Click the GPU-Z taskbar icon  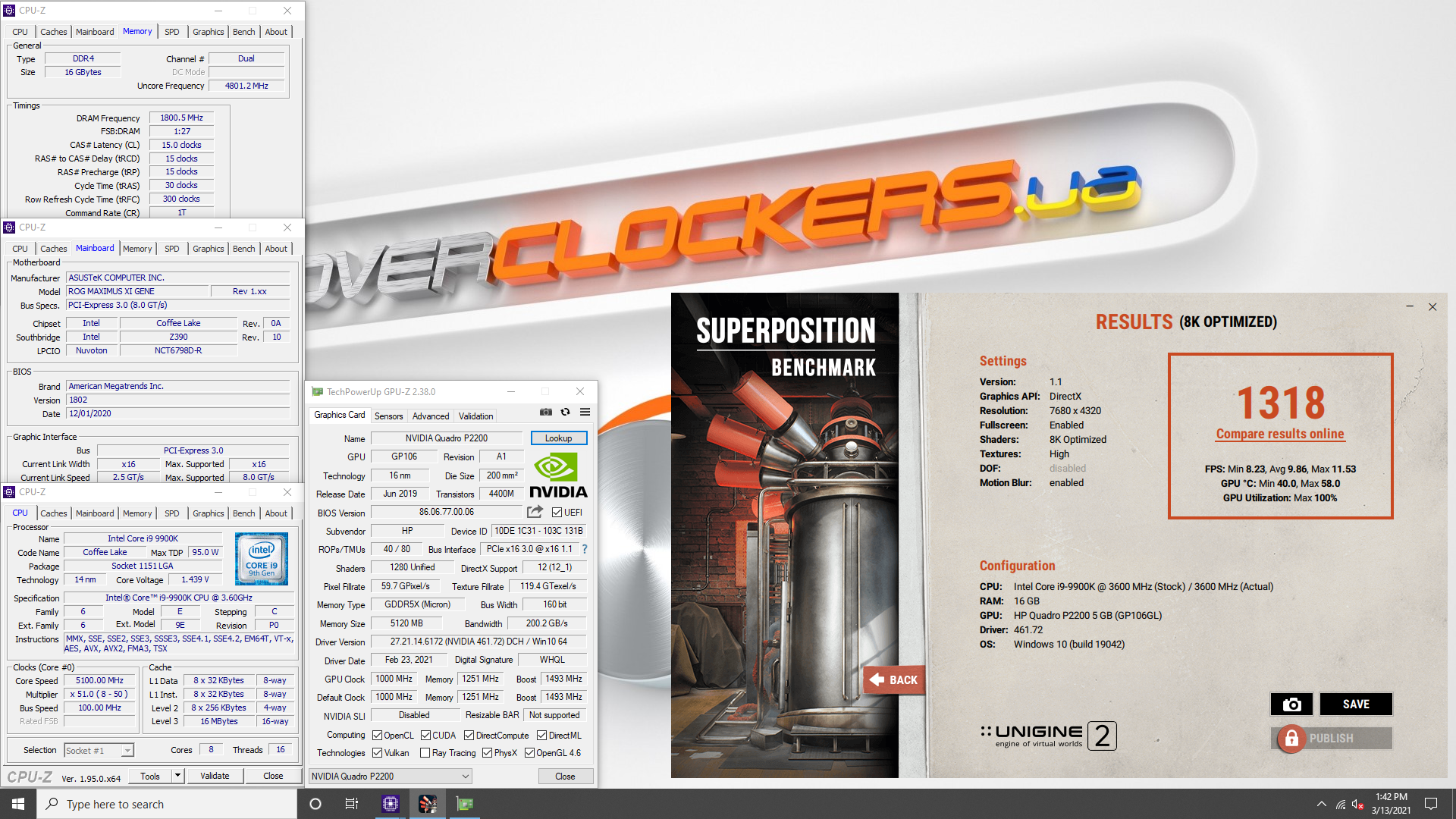tap(465, 804)
